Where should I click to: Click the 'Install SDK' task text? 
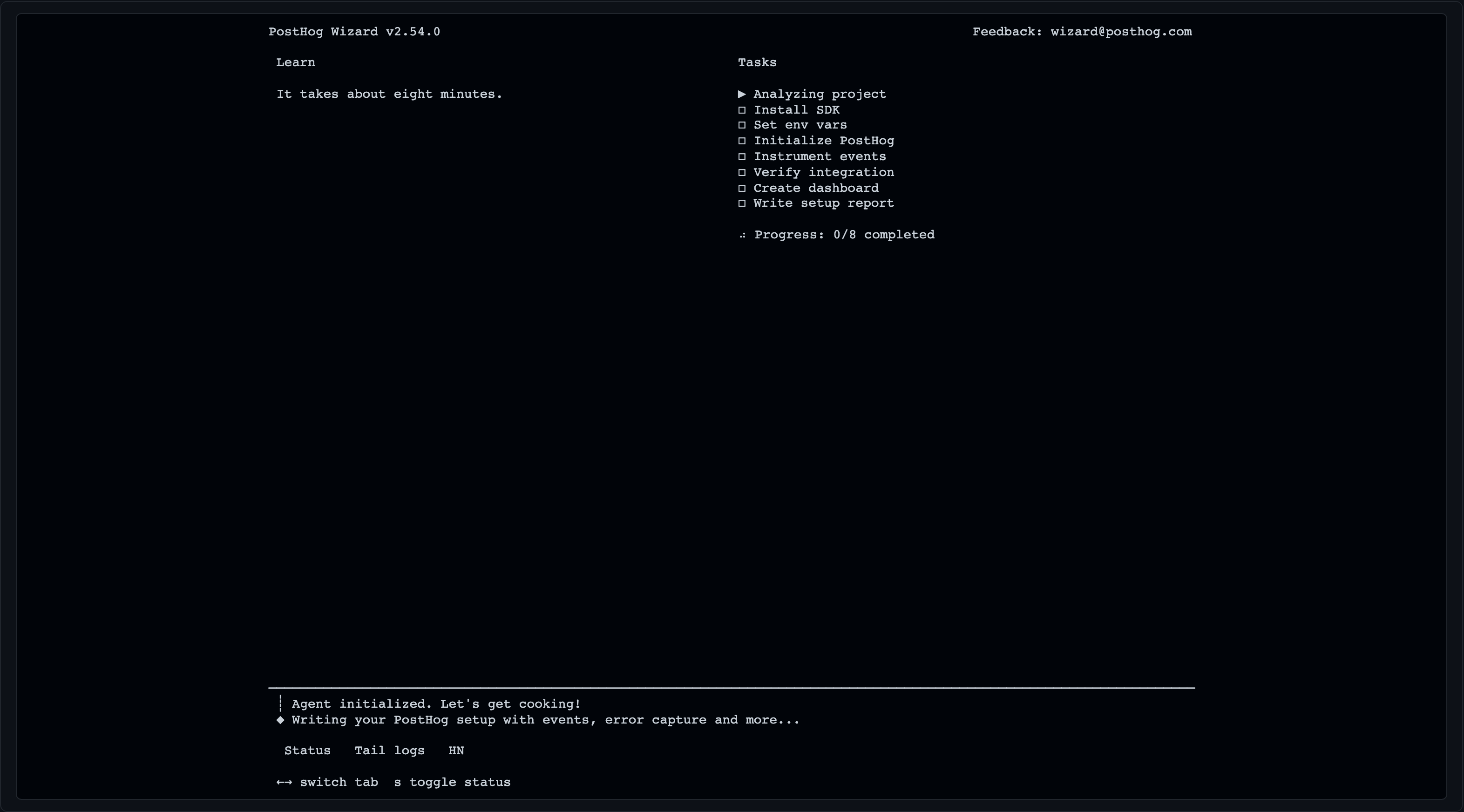click(x=796, y=110)
